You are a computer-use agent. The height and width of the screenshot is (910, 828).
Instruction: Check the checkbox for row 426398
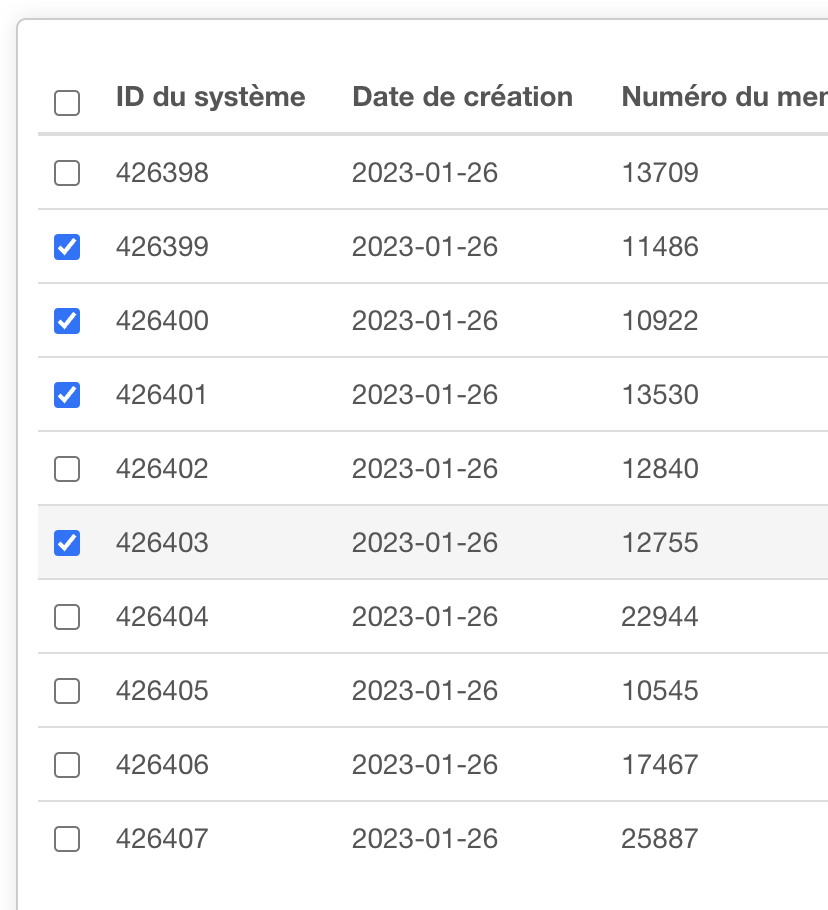66,173
